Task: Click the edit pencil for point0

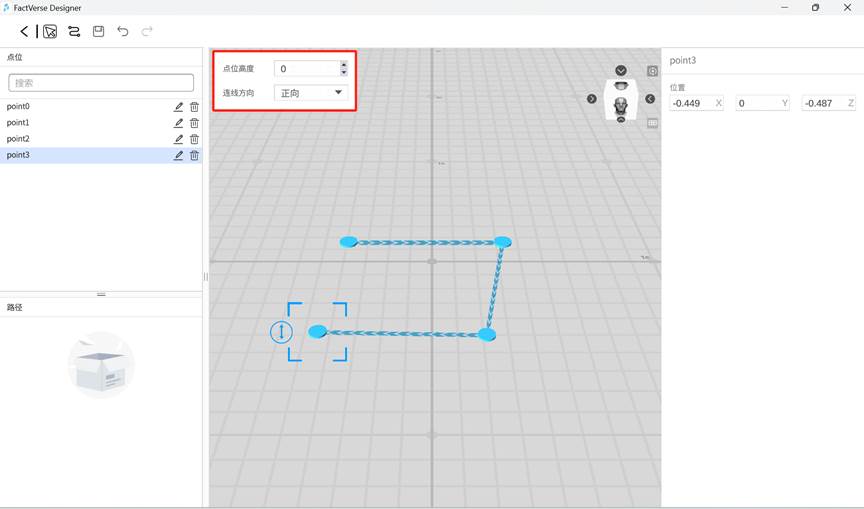Action: (x=179, y=107)
